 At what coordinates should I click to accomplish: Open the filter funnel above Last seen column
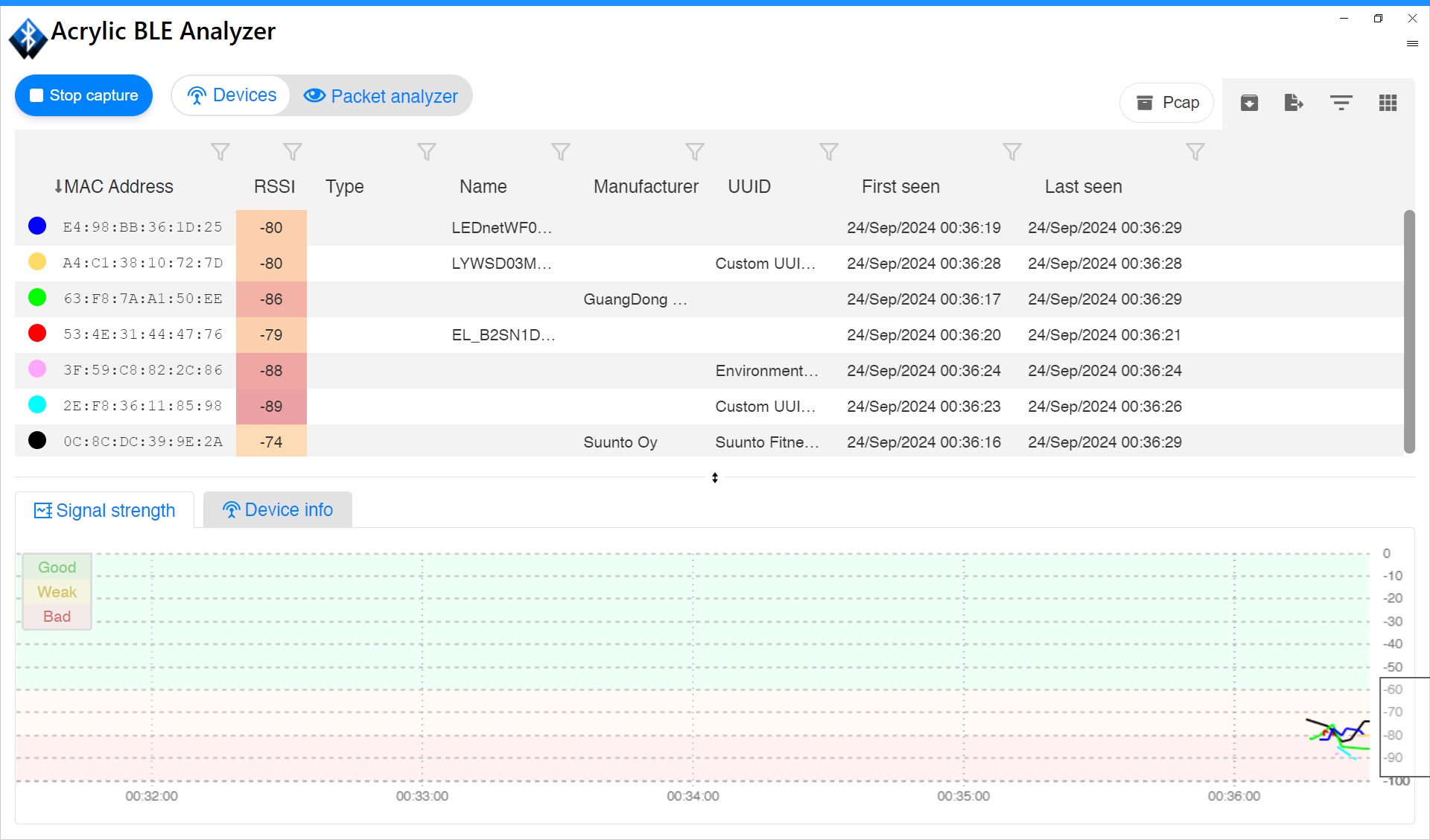pyautogui.click(x=1195, y=152)
